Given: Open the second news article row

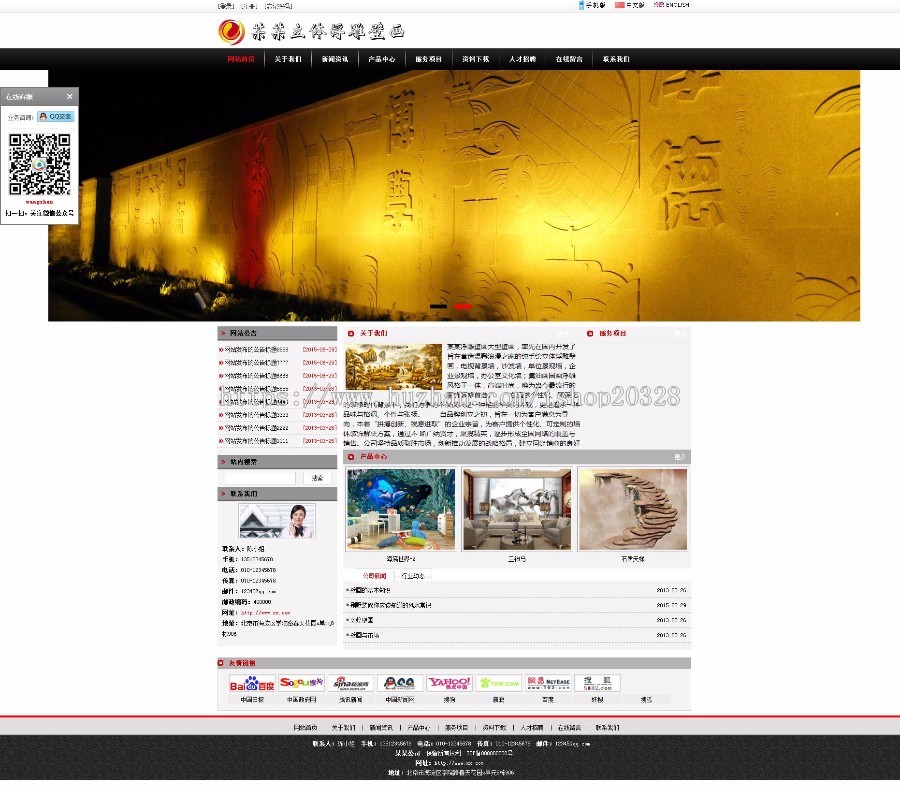Looking at the screenshot, I should pyautogui.click(x=517, y=605).
